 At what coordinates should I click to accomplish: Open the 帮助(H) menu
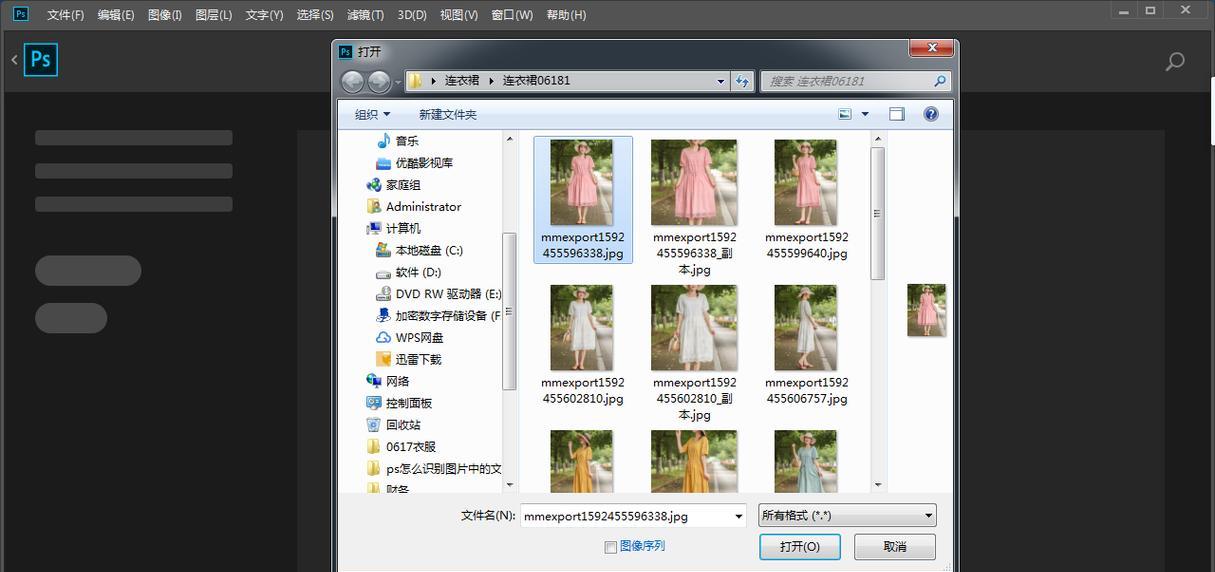pyautogui.click(x=566, y=15)
